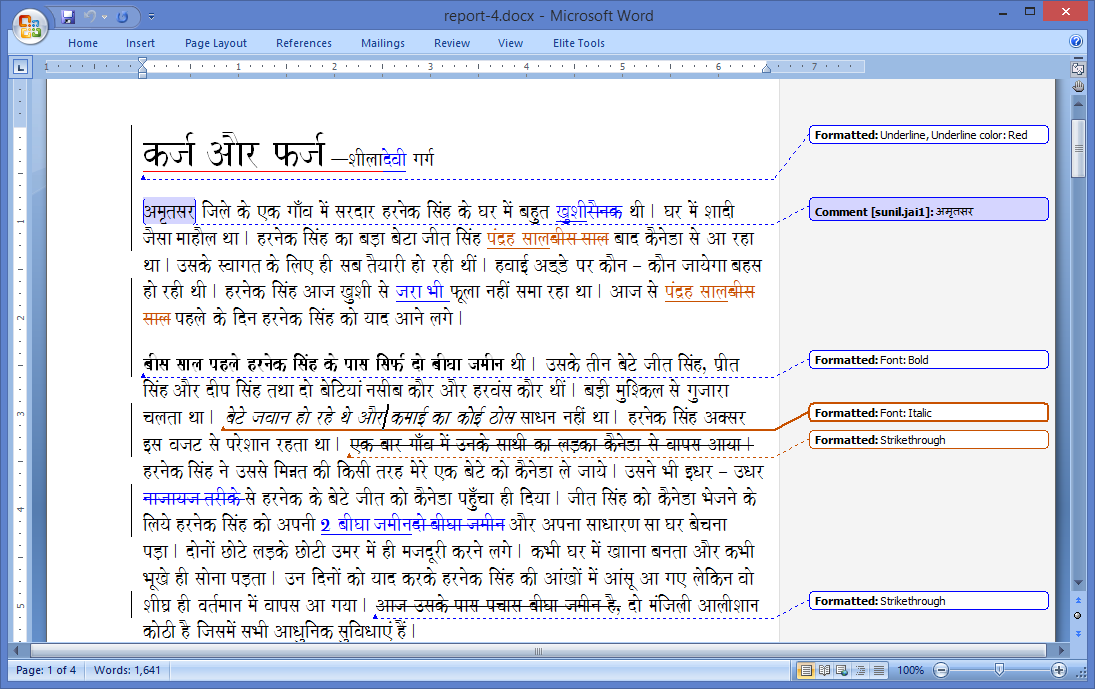Select the 'Formatted: Font: Bold' balloon
The height and width of the screenshot is (689, 1095).
tap(929, 360)
